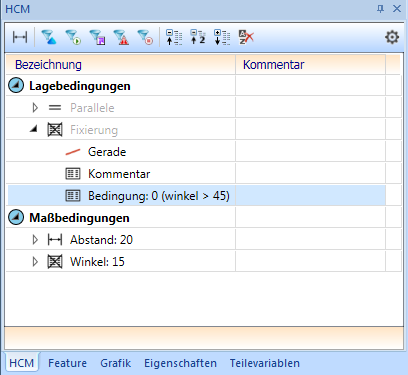408x375 pixels.
Task: Expand the Winkel: 15 node
Action: 35,262
